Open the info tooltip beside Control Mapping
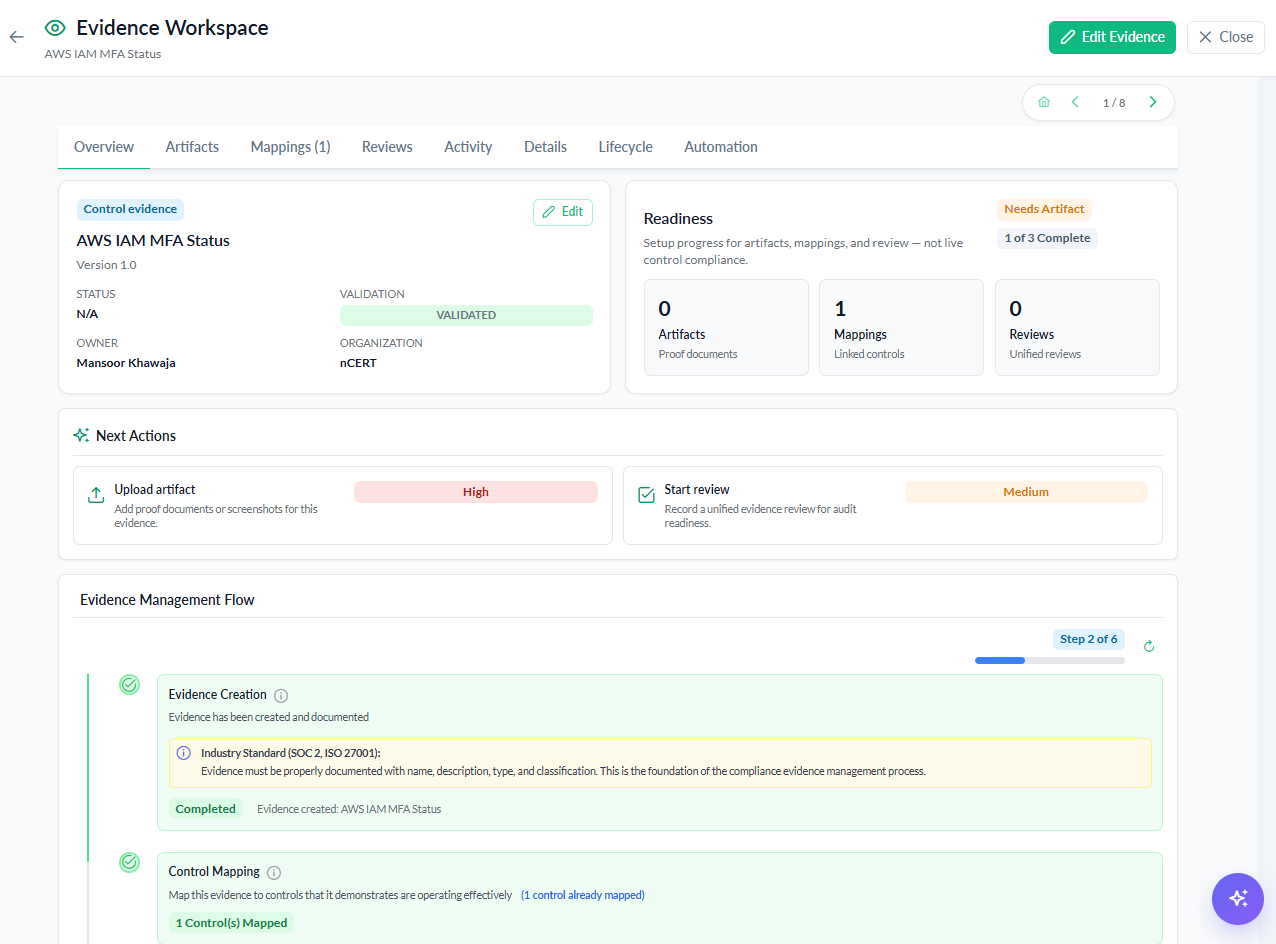Screen dimensions: 1276x944 [274, 873]
